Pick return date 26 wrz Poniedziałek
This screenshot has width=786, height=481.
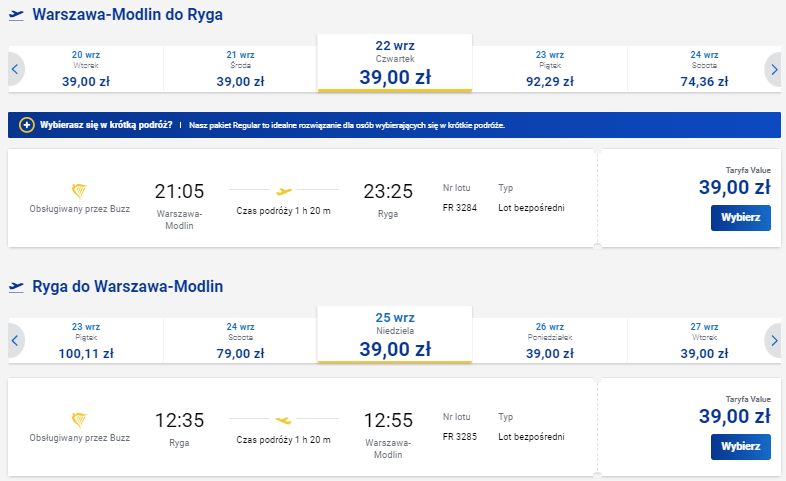pyautogui.click(x=549, y=341)
